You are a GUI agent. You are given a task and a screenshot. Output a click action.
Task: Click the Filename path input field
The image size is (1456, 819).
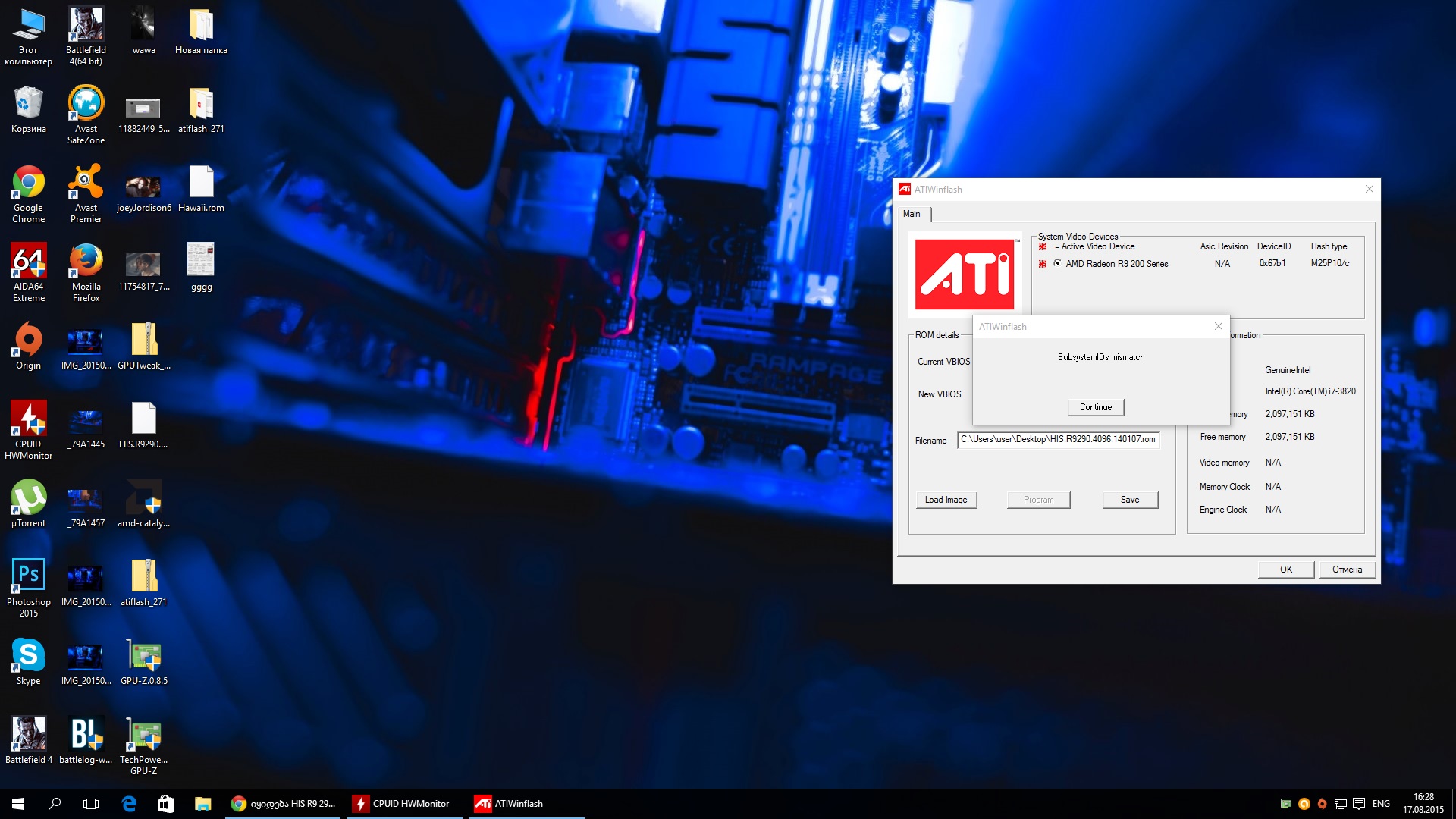[x=1058, y=440]
